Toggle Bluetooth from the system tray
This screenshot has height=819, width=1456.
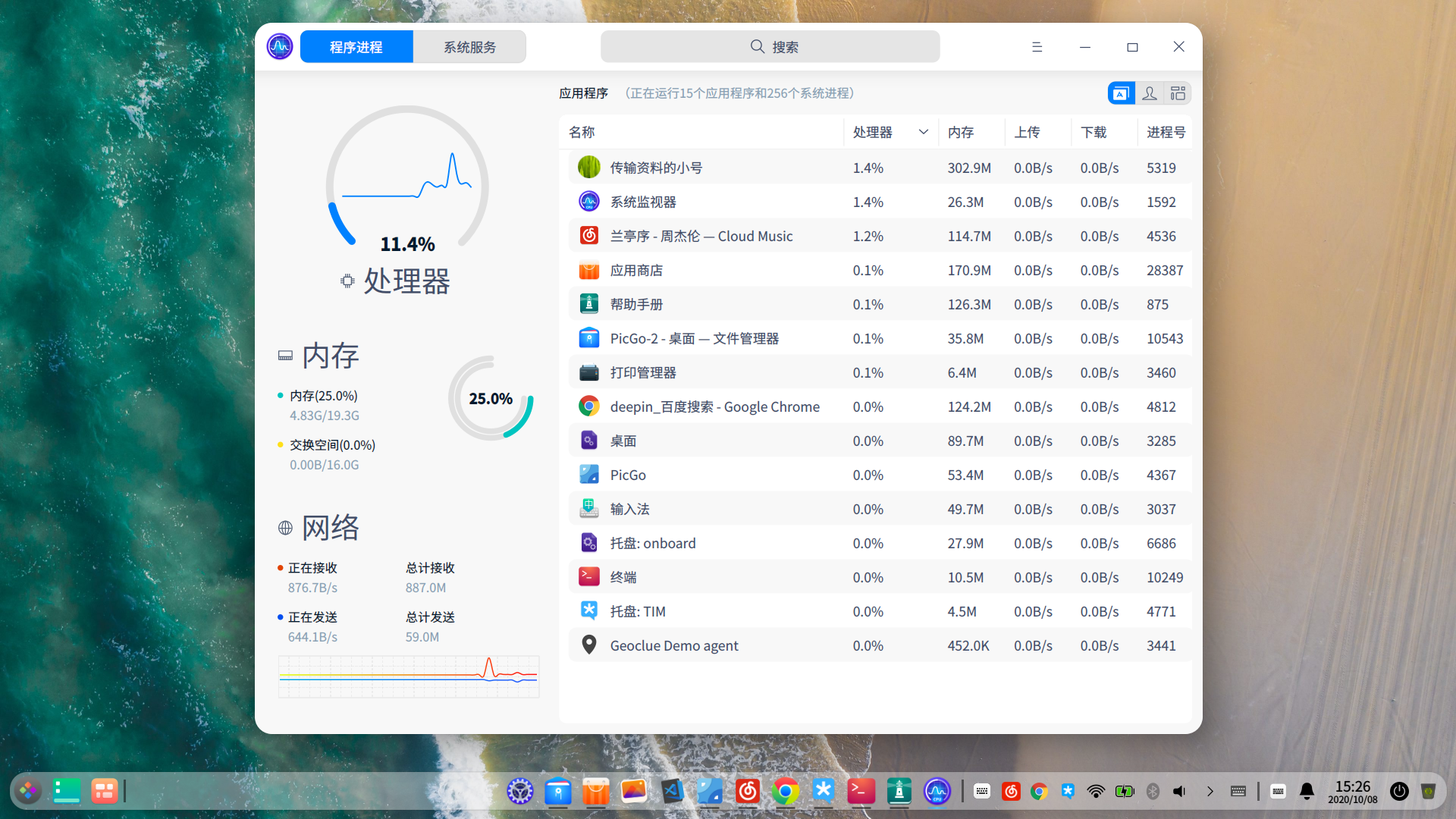tap(1153, 791)
